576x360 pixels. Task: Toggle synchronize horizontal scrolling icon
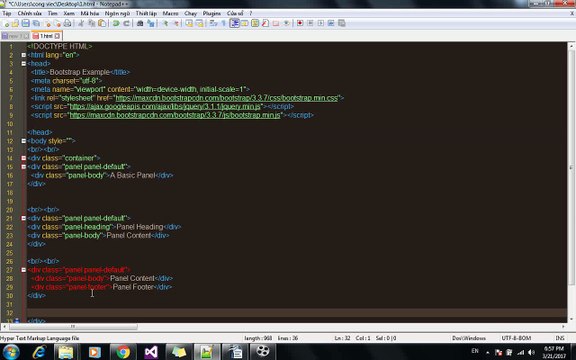[200, 24]
